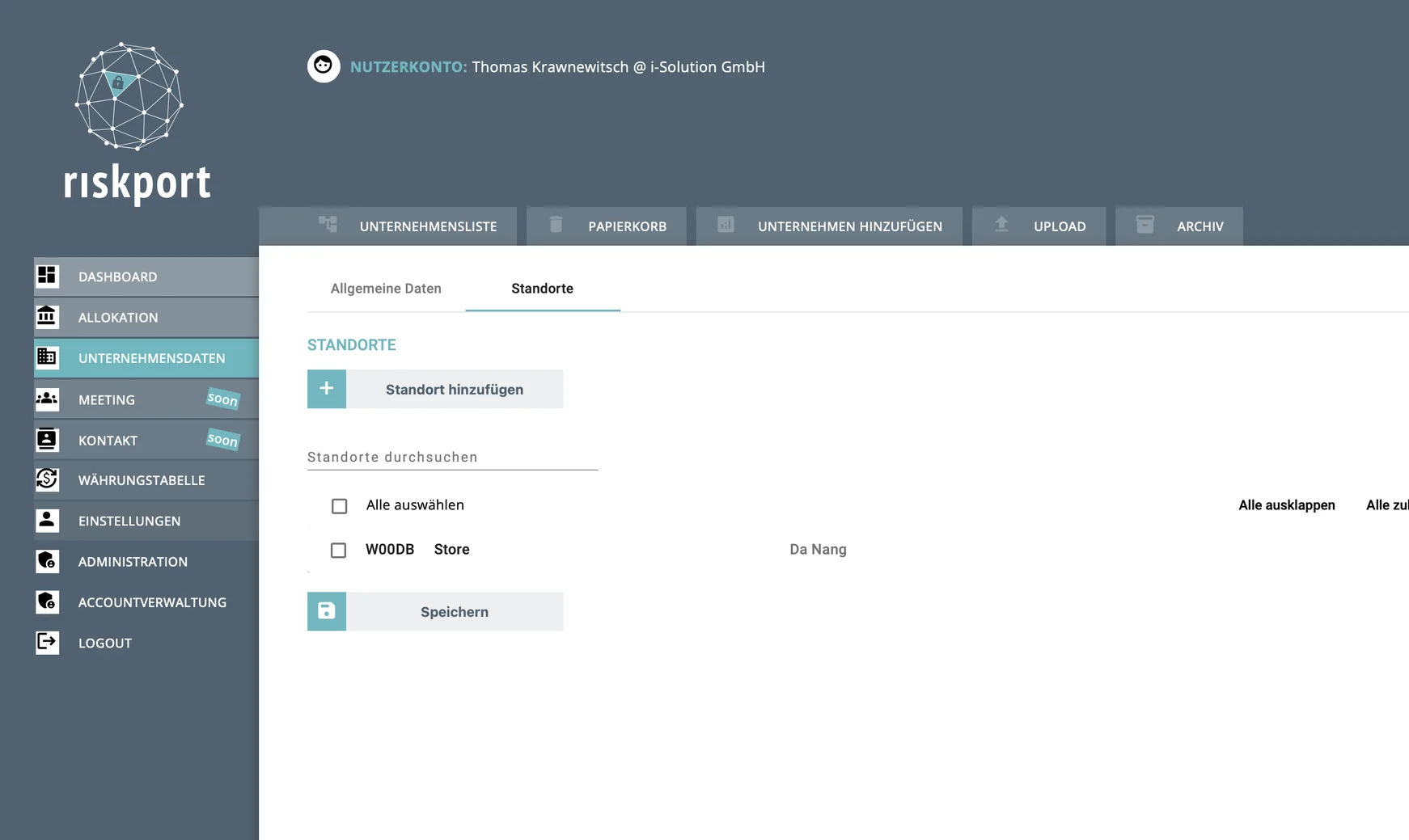
Task: Open the Papierkorb tab label
Action: 627,226
